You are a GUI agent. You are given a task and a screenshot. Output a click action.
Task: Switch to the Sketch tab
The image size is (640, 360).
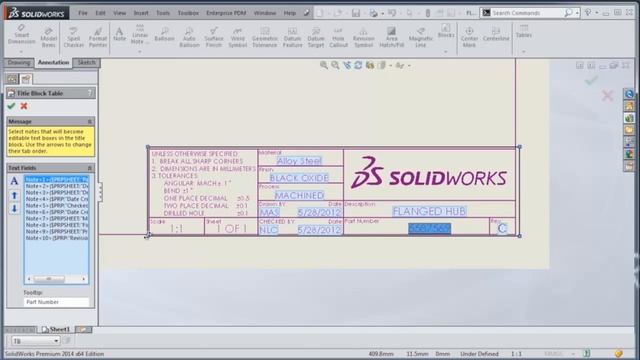pyautogui.click(x=86, y=62)
